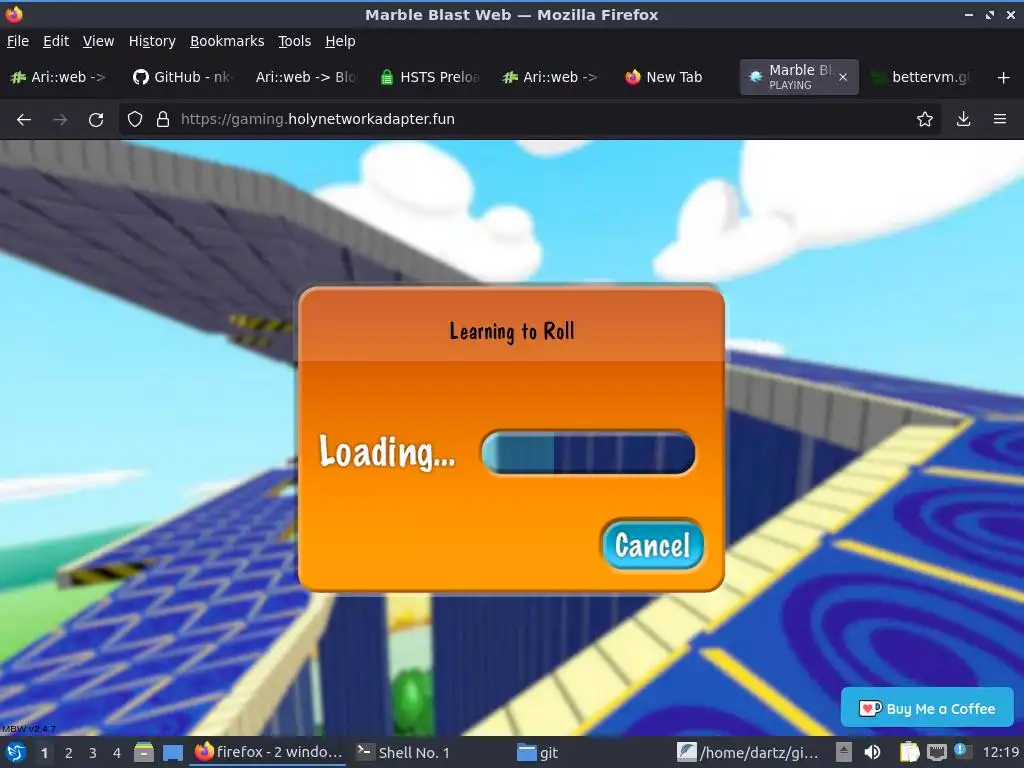The image size is (1024, 768).
Task: Open the Help menu
Action: click(x=340, y=41)
